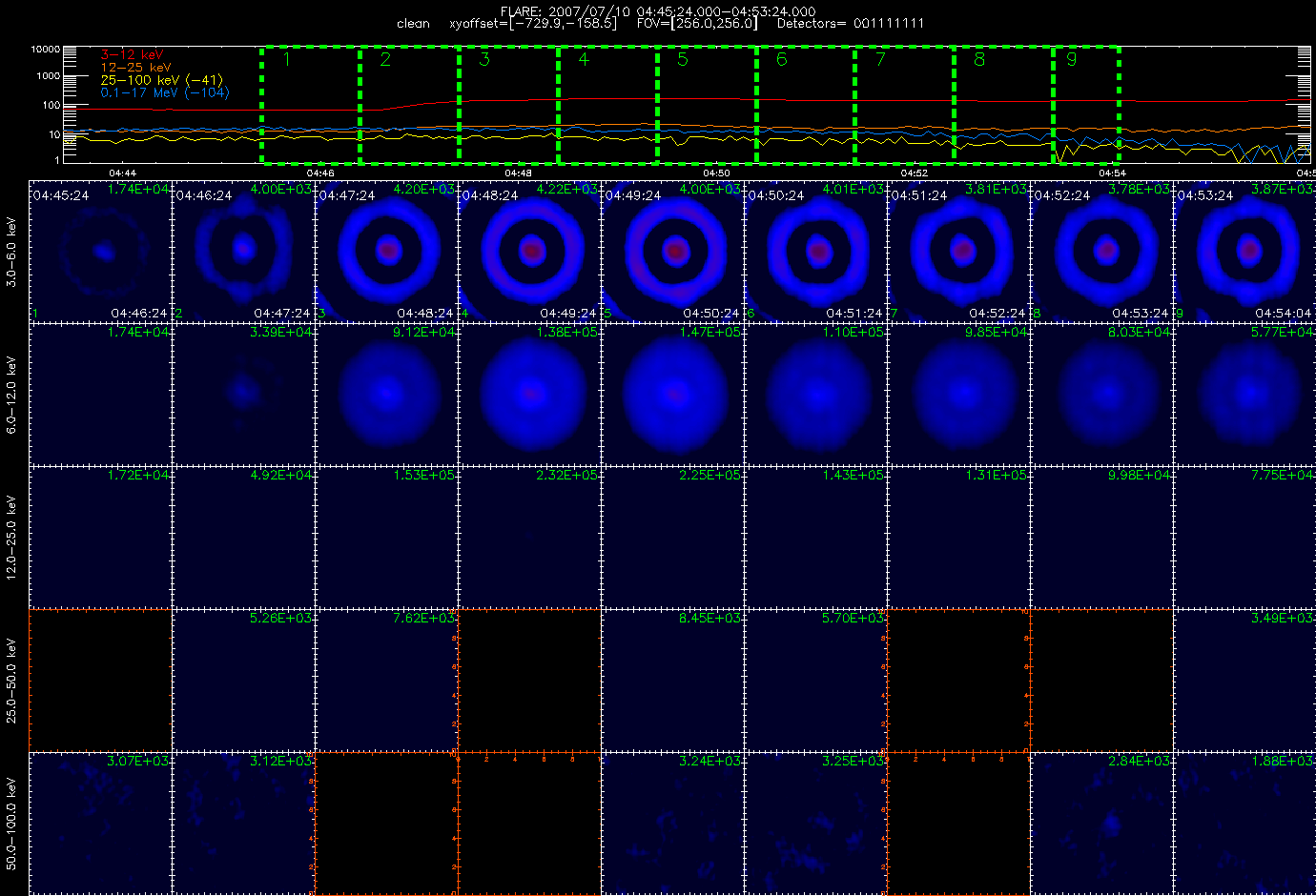Click the 04:52 tick label on the time axis
1316x896 pixels.
coord(915,173)
